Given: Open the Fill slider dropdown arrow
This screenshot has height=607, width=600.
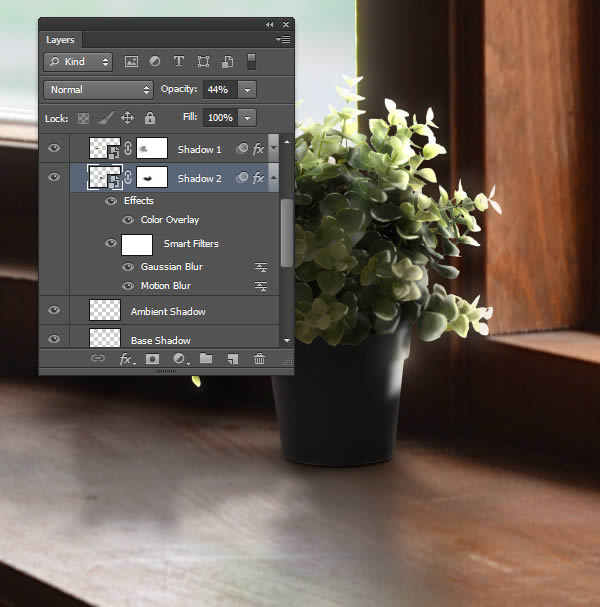Looking at the screenshot, I should click(247, 117).
